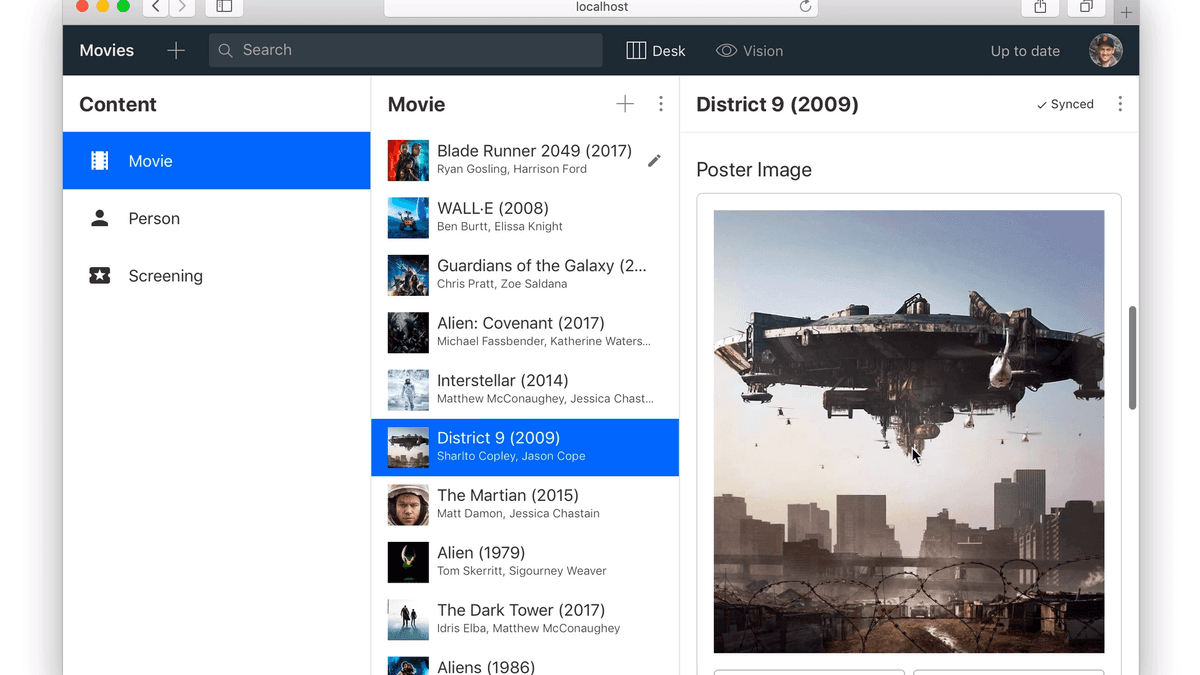Click the large District 9 poster image
Image resolution: width=1200 pixels, height=675 pixels.
pyautogui.click(x=909, y=431)
